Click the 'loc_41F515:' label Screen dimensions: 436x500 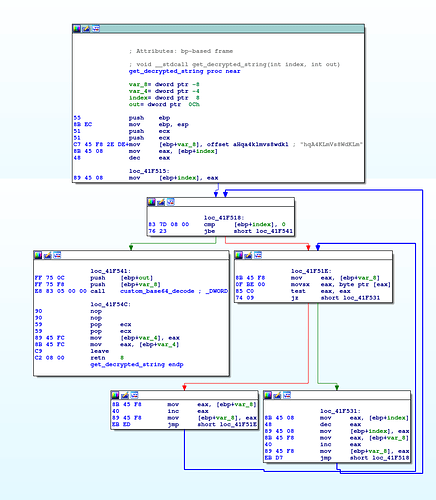149,171
